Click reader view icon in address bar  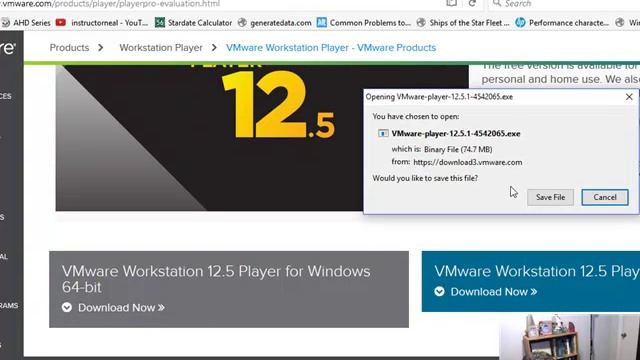click(x=451, y=4)
